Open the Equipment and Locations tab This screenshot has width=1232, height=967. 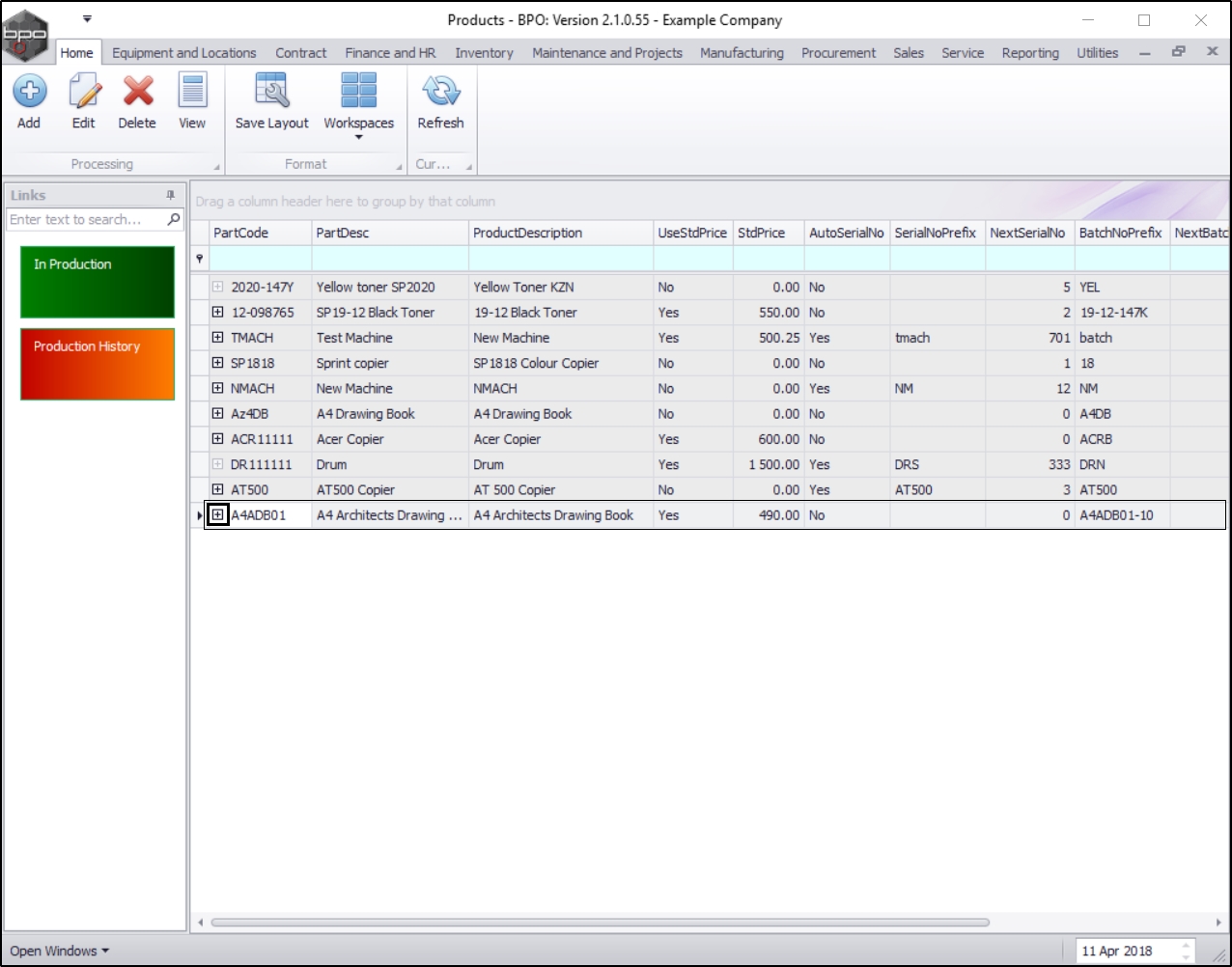(x=184, y=53)
